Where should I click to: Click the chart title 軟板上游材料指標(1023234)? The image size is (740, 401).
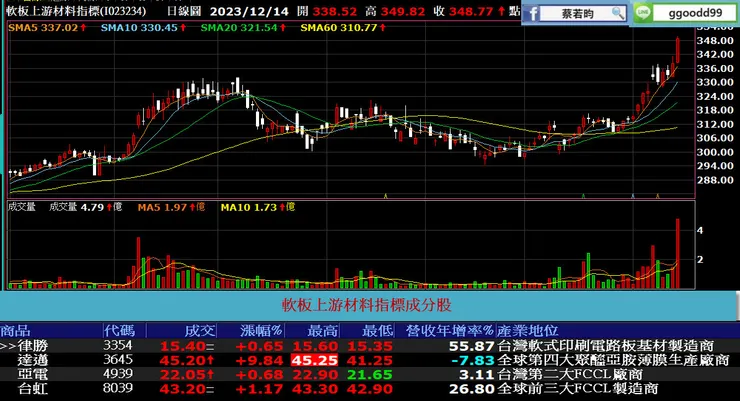(76, 11)
